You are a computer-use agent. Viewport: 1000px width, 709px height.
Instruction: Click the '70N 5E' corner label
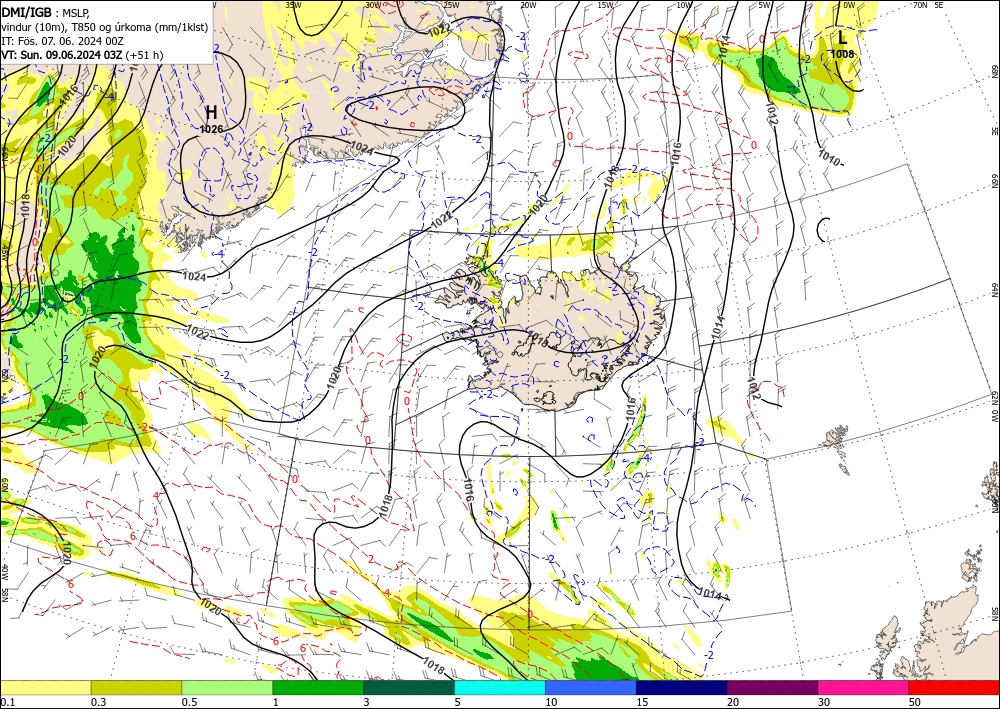tap(928, 5)
